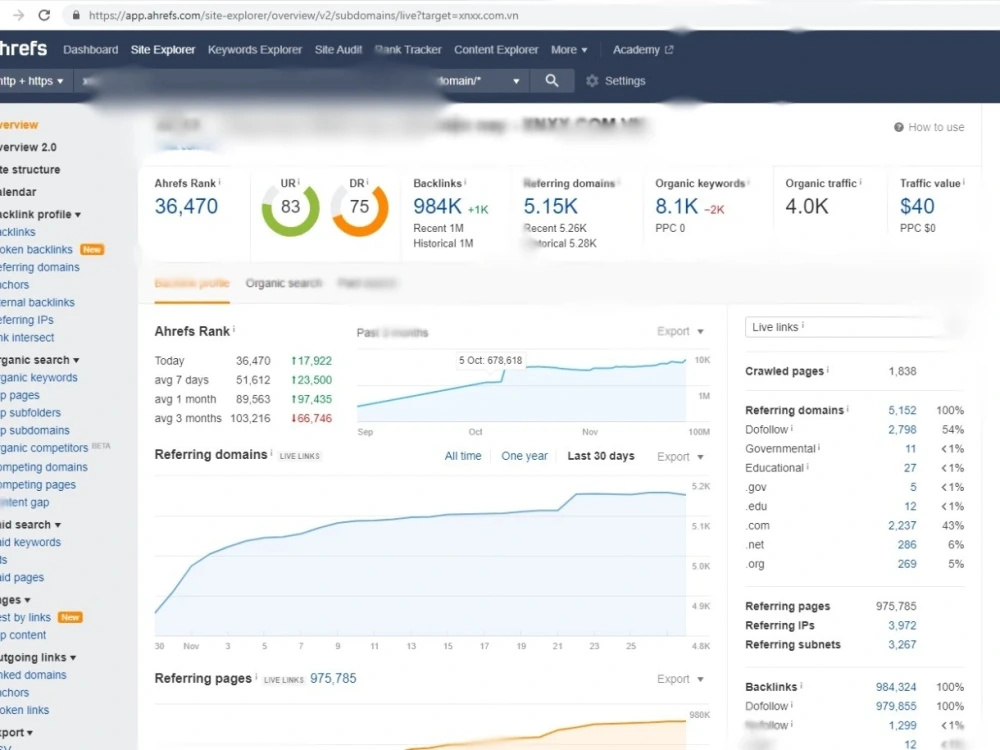This screenshot has height=750, width=1000.
Task: Open Keywords Explorer in top navigation
Action: (254, 50)
